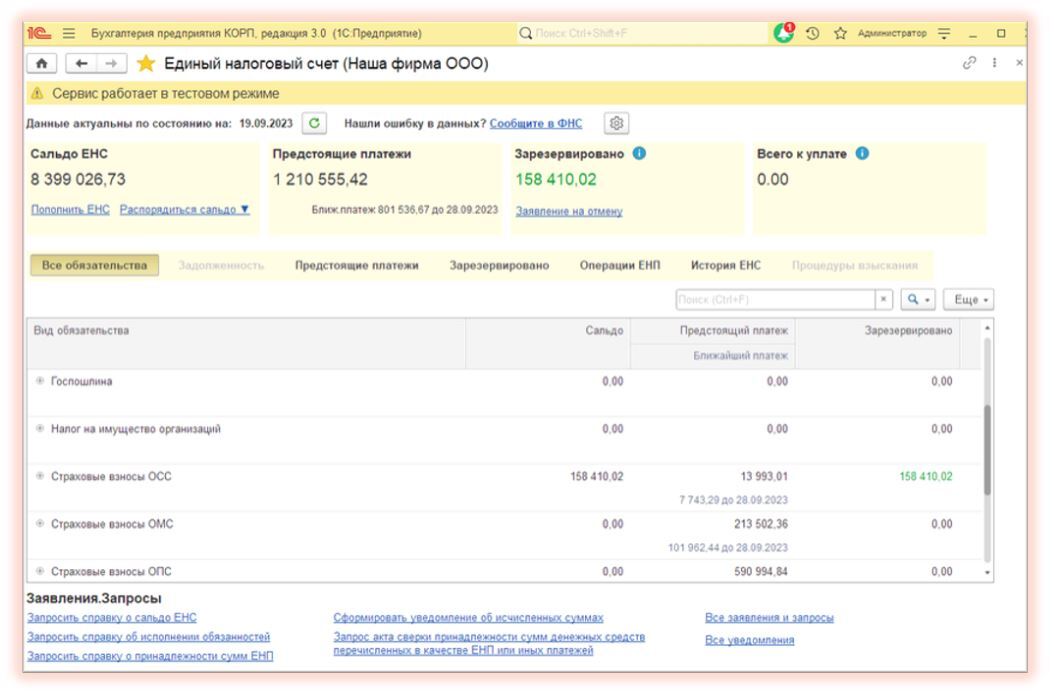Open the history clock icon
The height and width of the screenshot is (698, 1054).
pyautogui.click(x=813, y=33)
